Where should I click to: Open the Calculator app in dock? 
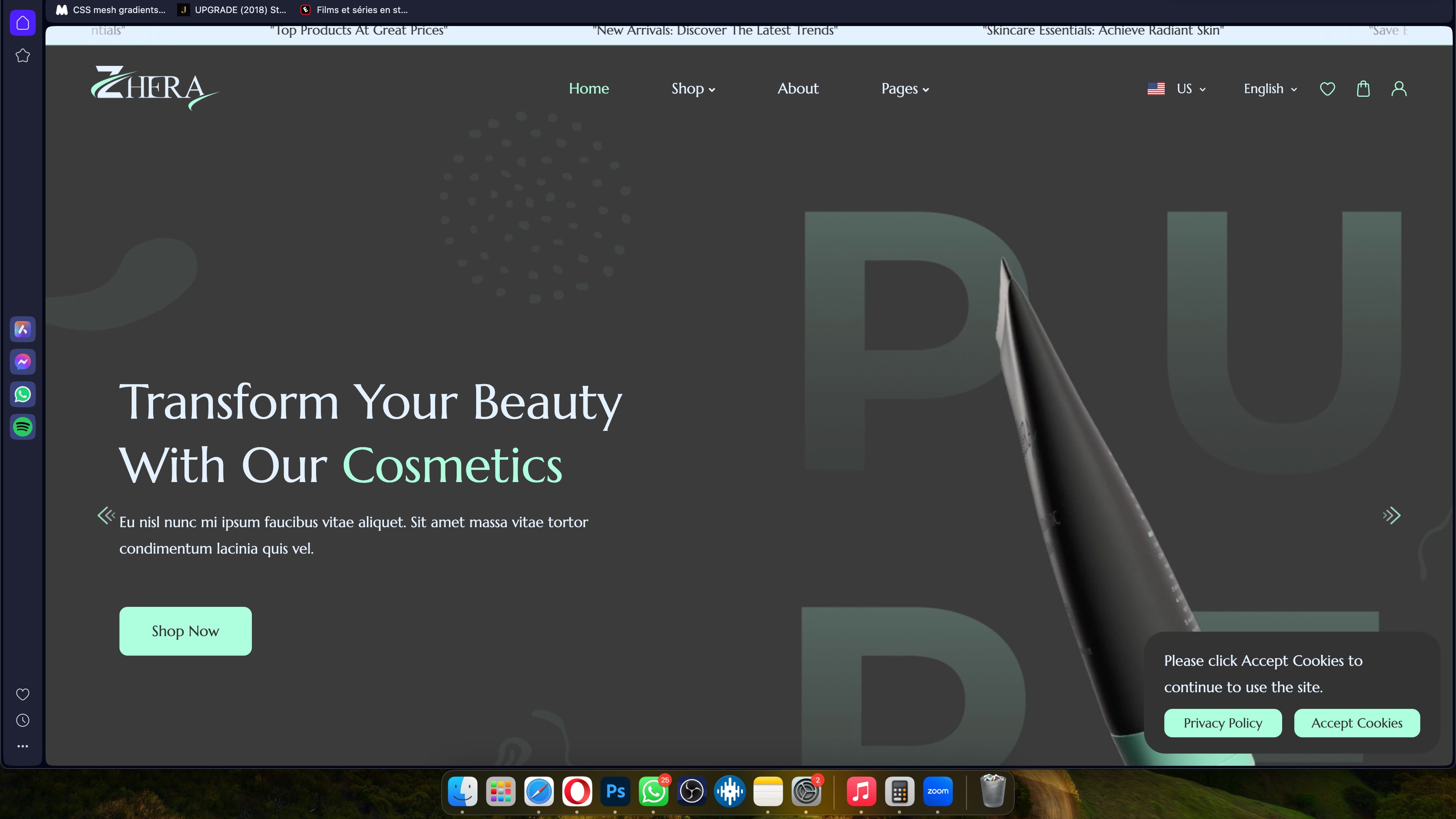pyautogui.click(x=899, y=791)
